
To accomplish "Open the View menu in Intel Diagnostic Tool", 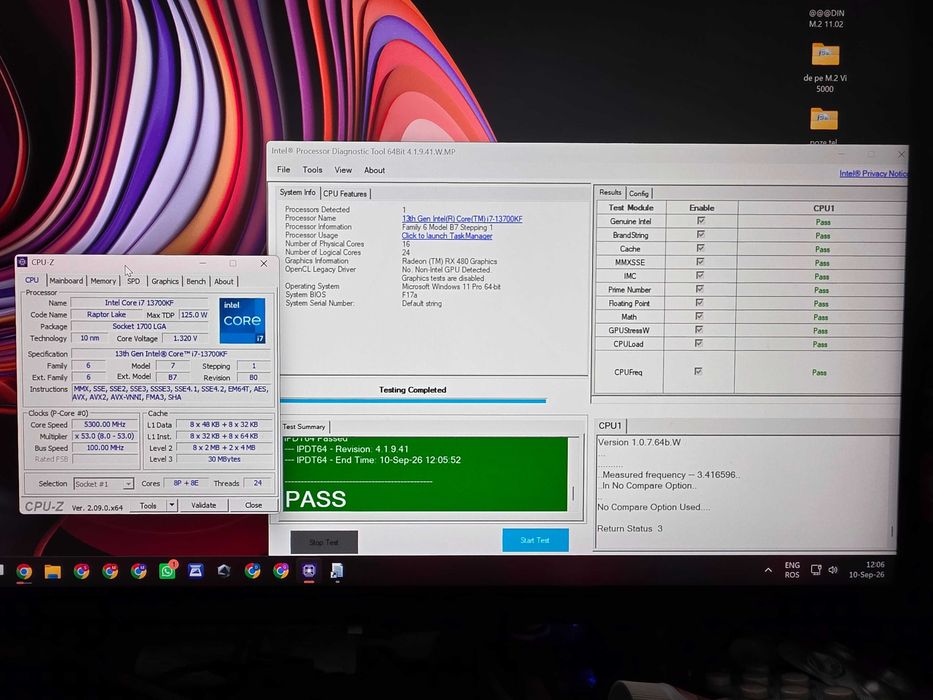I will 343,170.
